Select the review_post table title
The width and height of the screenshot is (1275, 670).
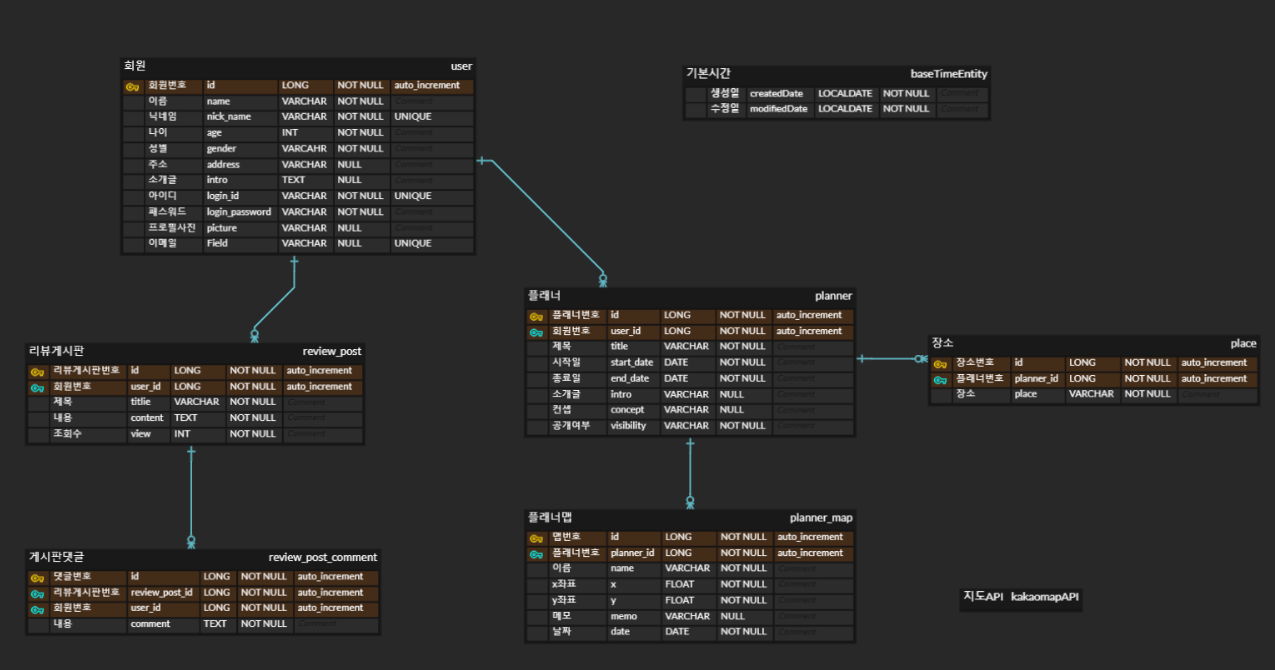332,351
